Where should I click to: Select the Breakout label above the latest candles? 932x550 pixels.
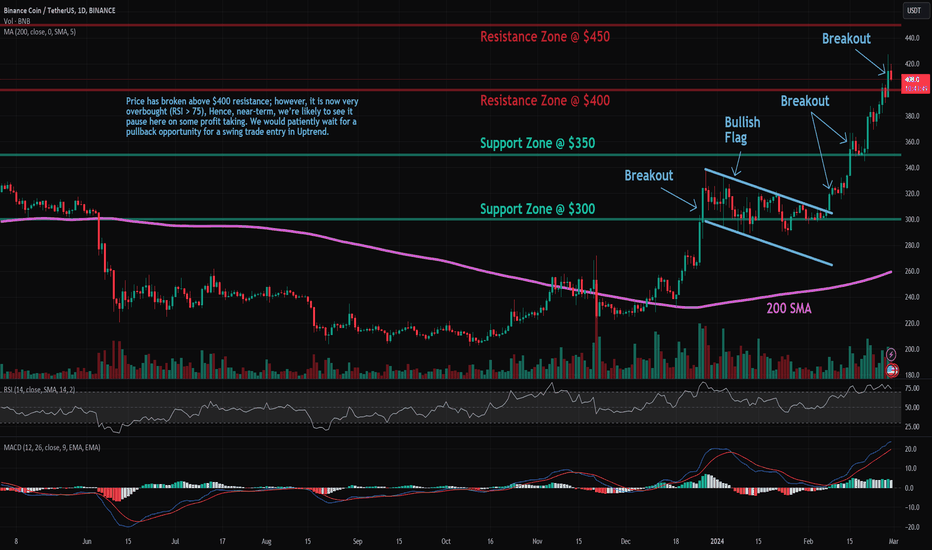(846, 39)
